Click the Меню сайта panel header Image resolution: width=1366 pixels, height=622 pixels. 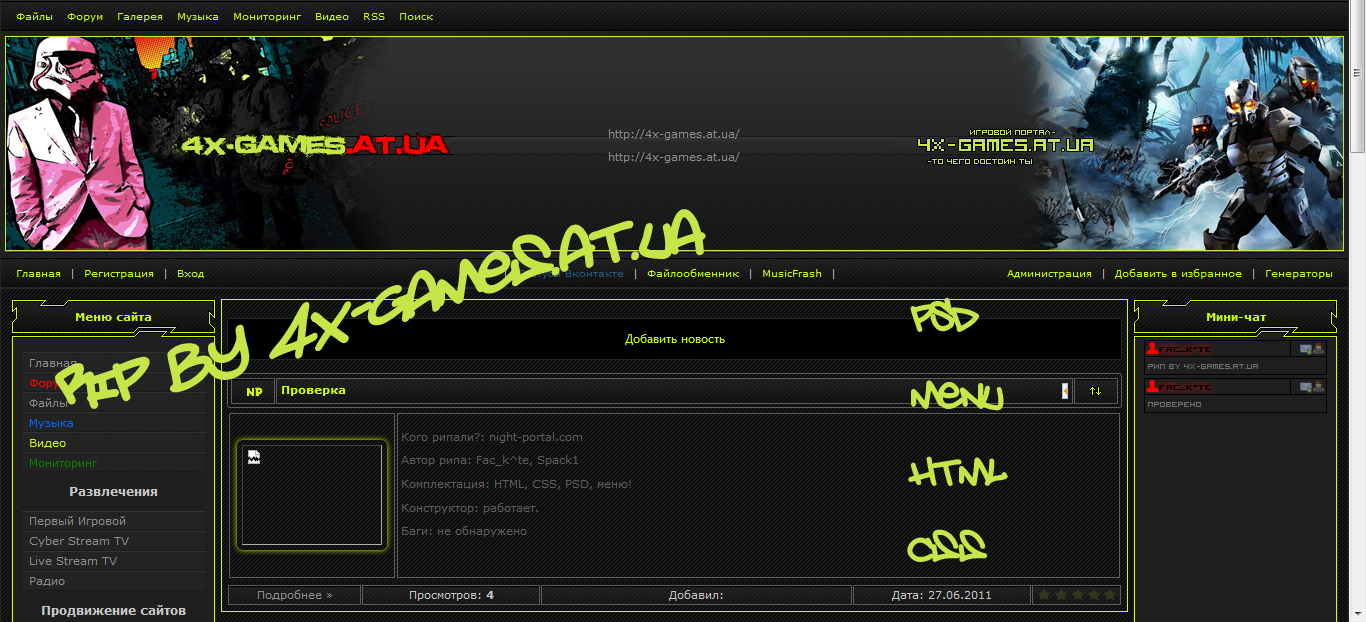[113, 317]
